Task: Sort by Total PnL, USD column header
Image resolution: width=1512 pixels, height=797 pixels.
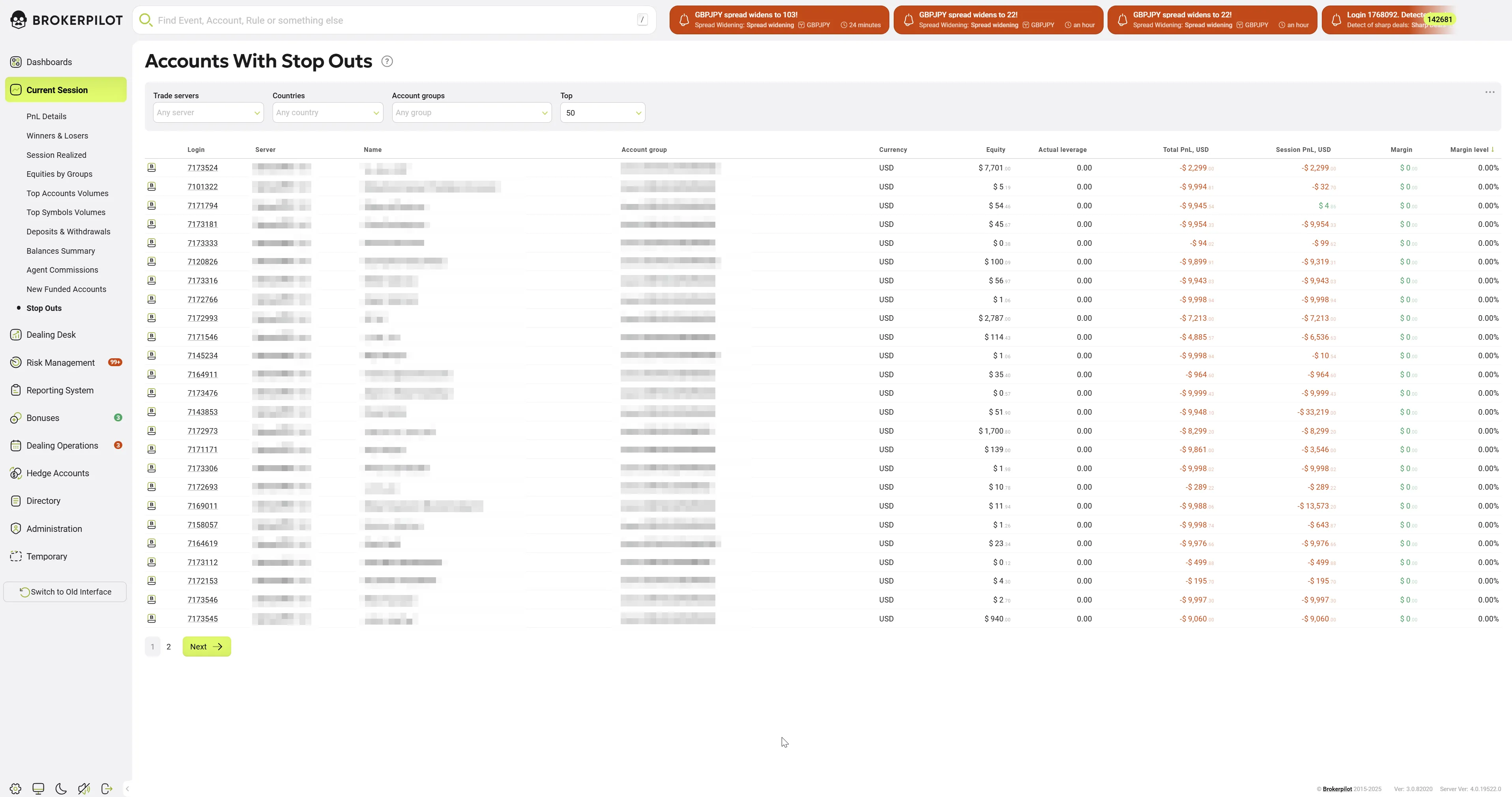Action: tap(1186, 150)
